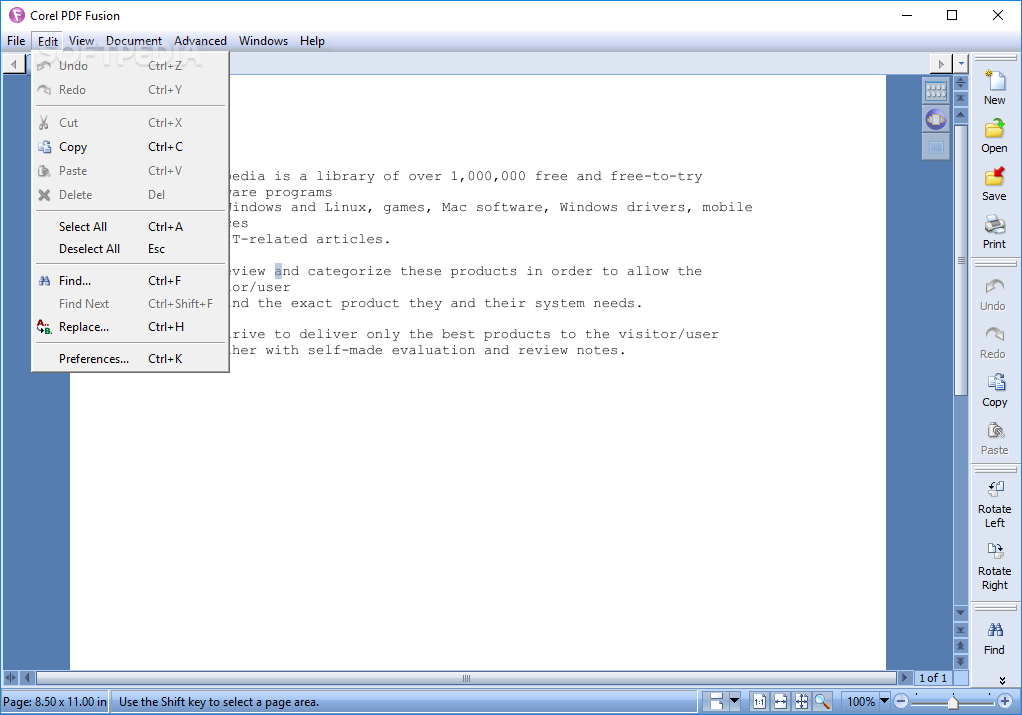1022x715 pixels.
Task: Click the New document icon
Action: coord(995,81)
